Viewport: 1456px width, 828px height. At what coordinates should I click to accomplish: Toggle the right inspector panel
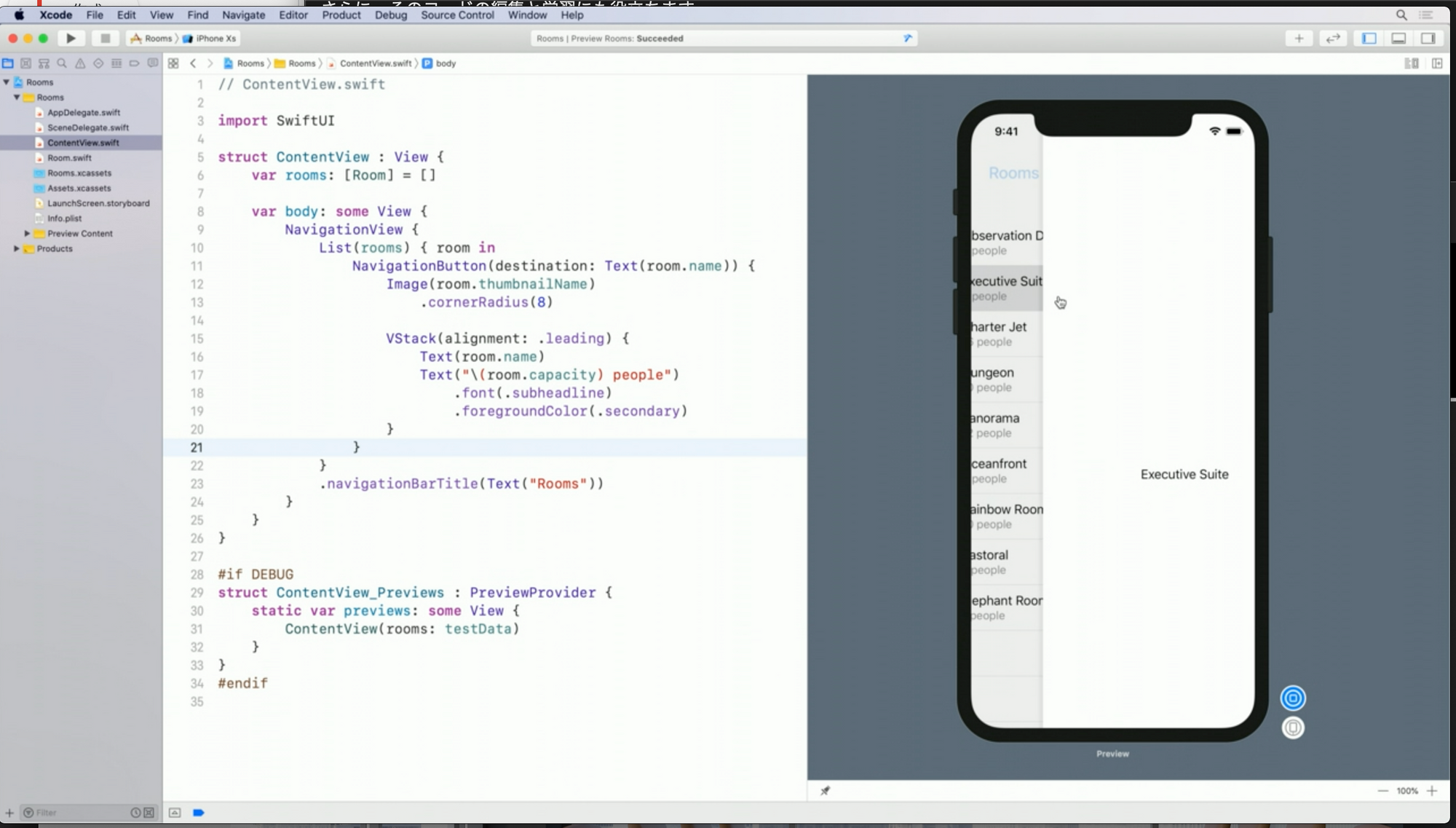(x=1428, y=39)
